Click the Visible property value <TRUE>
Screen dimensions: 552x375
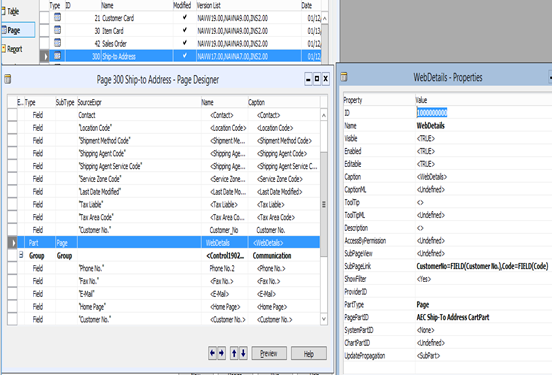tap(426, 138)
